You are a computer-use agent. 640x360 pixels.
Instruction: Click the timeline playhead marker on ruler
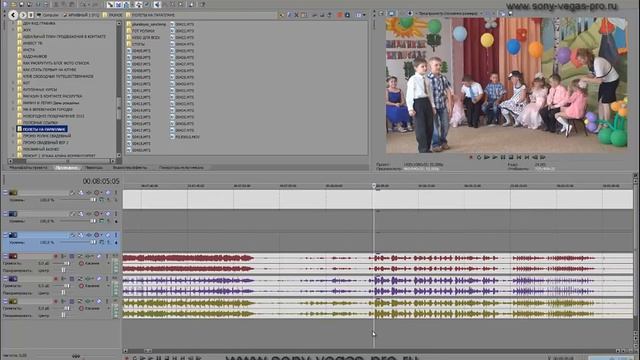pos(374,186)
